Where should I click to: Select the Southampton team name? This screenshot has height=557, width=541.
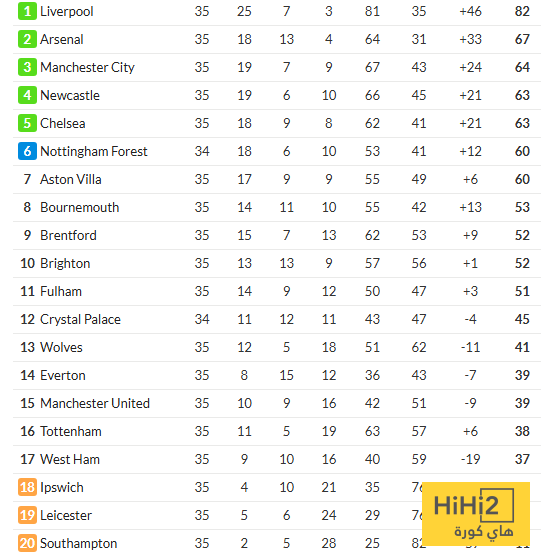click(79, 544)
